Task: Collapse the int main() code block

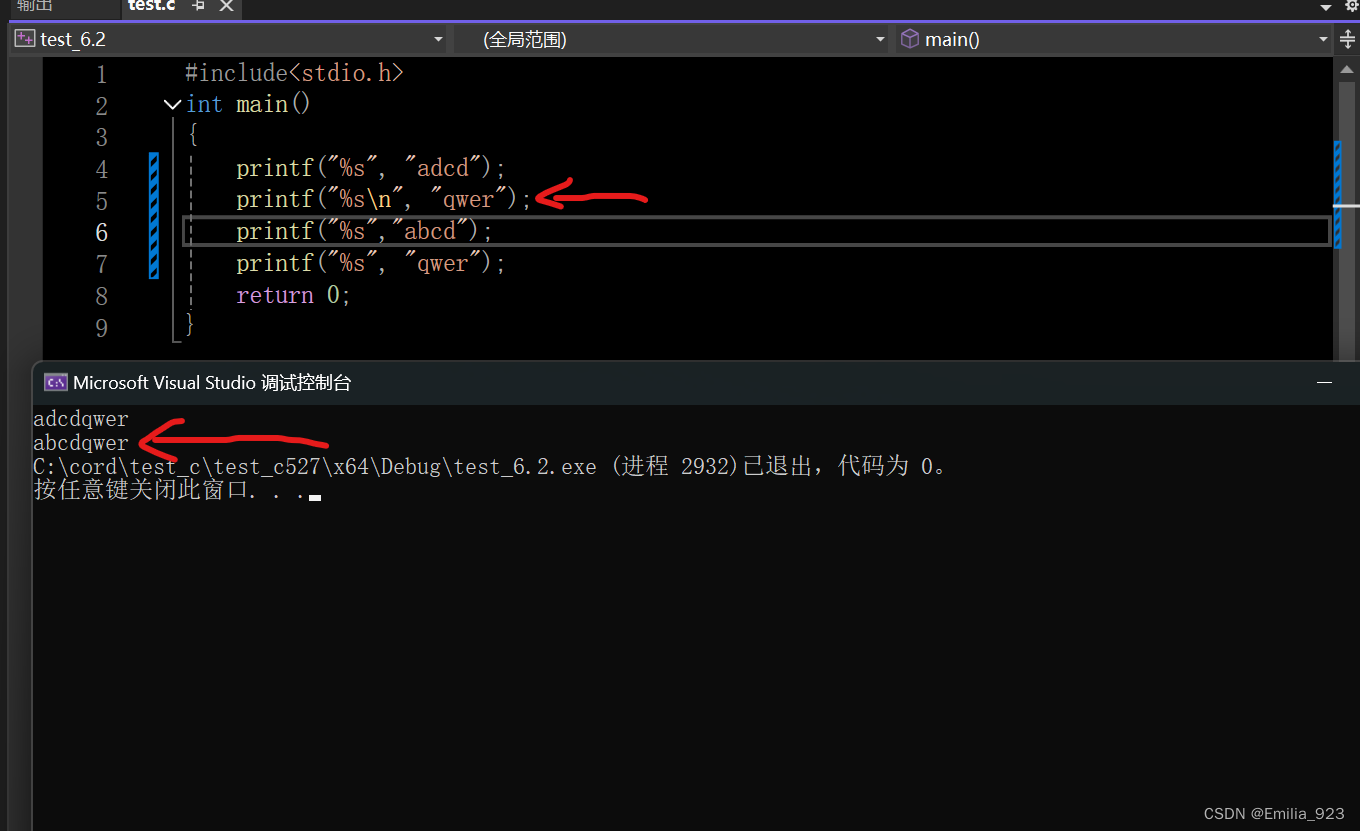Action: (172, 104)
